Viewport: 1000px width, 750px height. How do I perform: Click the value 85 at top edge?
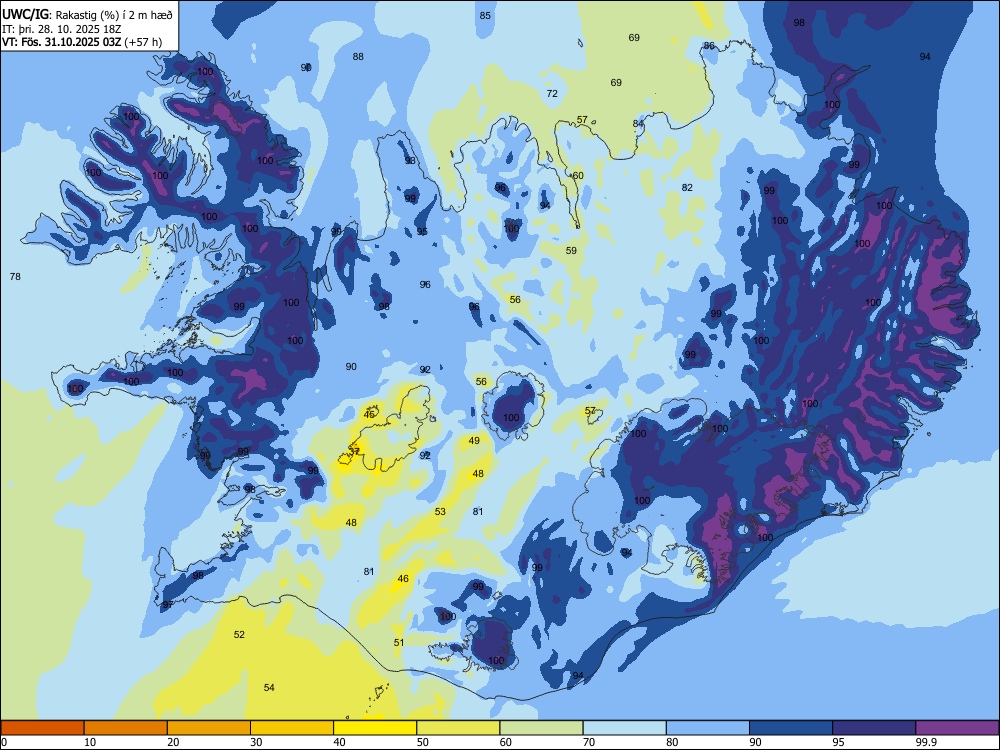485,15
